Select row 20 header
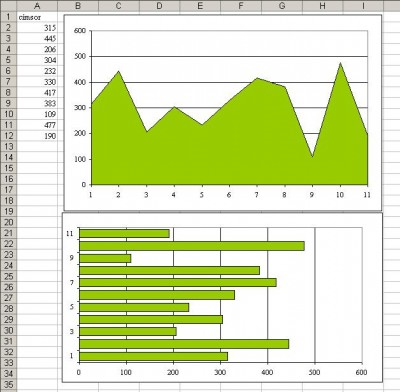400x392 pixels. point(8,222)
